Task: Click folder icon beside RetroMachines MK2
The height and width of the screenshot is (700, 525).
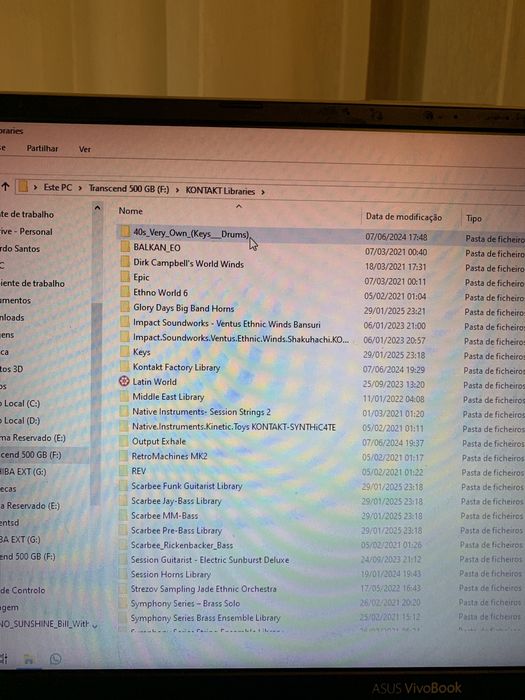Action: tap(124, 456)
